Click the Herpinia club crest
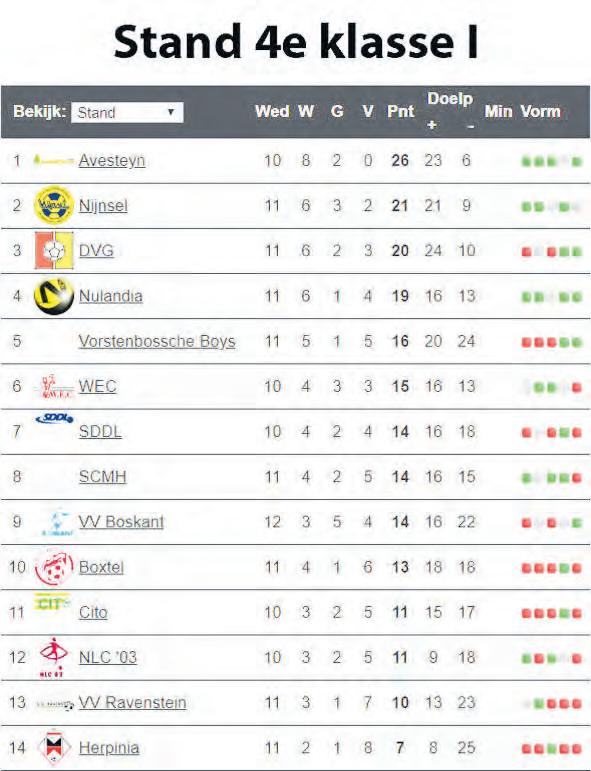 [54, 748]
